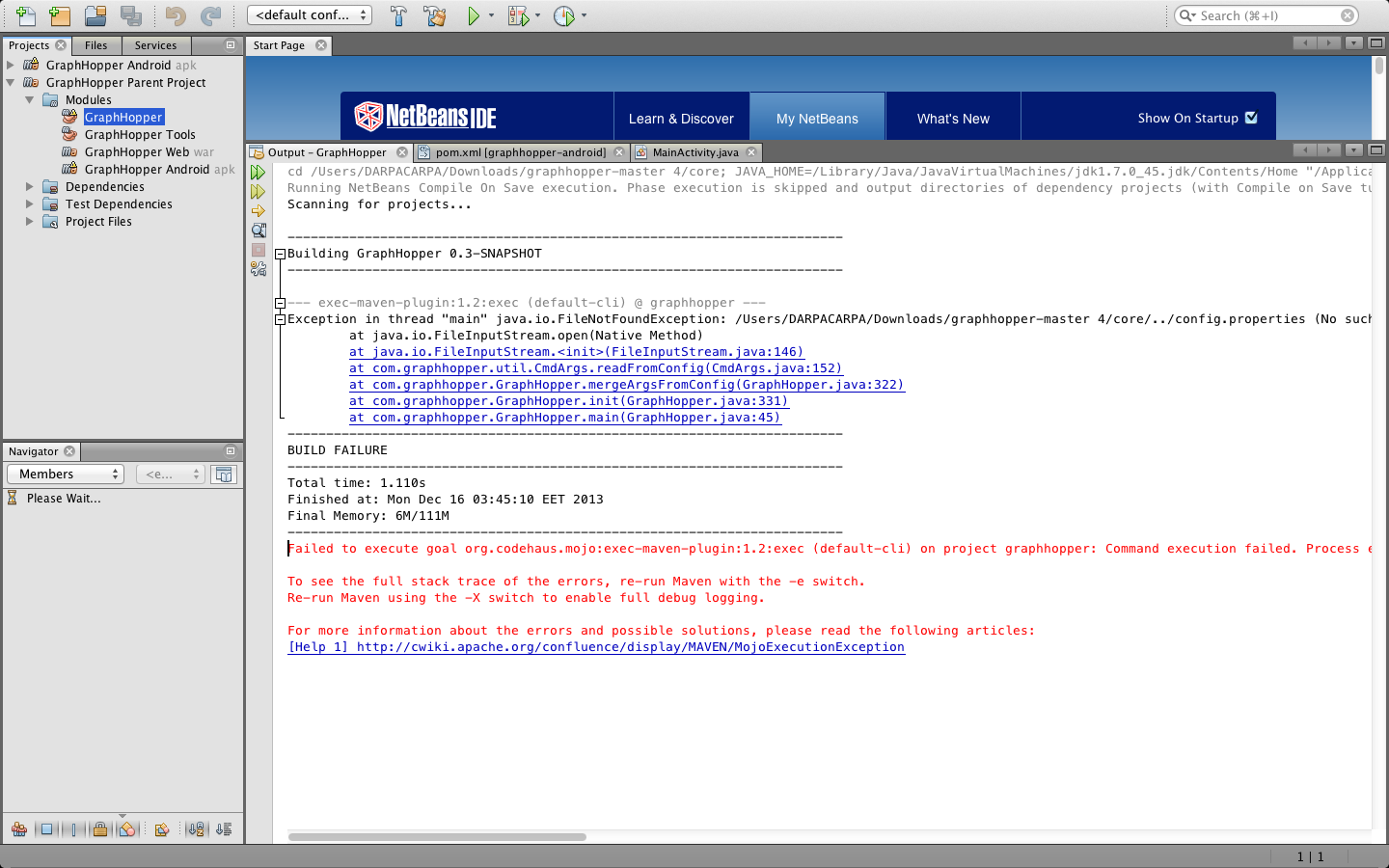Select the GraphHopper module in tree
Viewport: 1389px width, 868px height.
pos(123,117)
